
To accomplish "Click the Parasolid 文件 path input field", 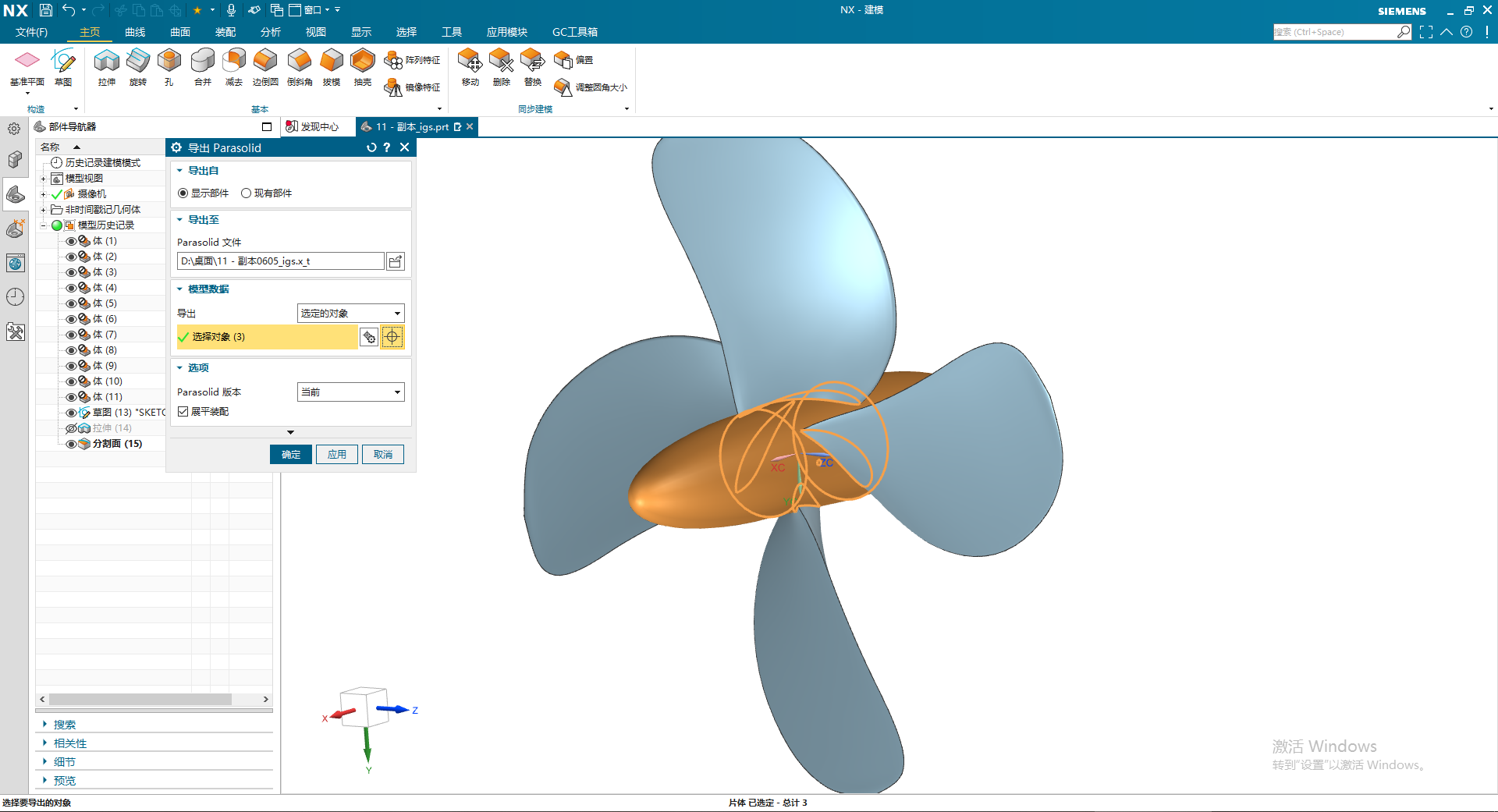I will pyautogui.click(x=281, y=261).
